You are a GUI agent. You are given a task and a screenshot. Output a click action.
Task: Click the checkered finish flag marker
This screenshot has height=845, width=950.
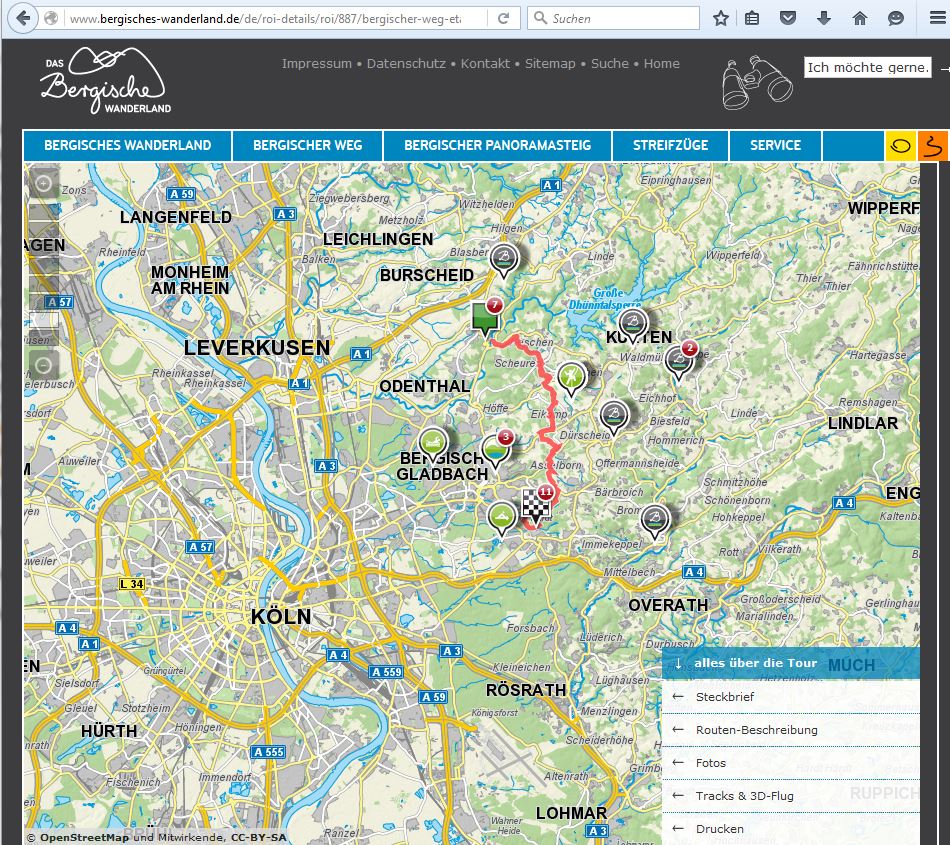[x=536, y=506]
